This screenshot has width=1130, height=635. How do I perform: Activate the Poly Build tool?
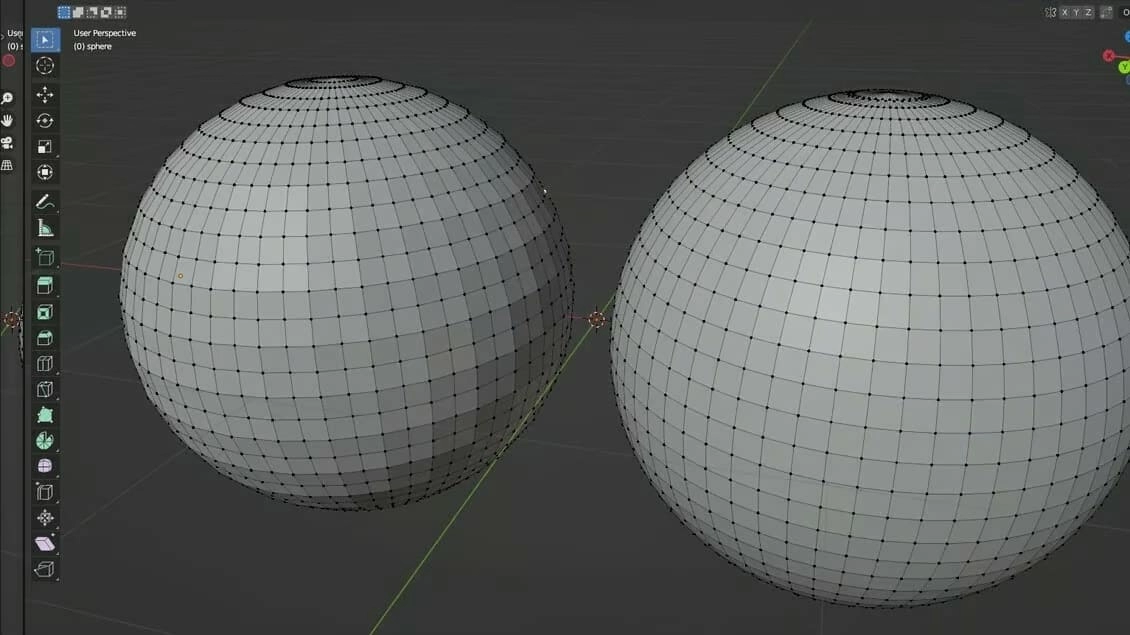(x=44, y=414)
